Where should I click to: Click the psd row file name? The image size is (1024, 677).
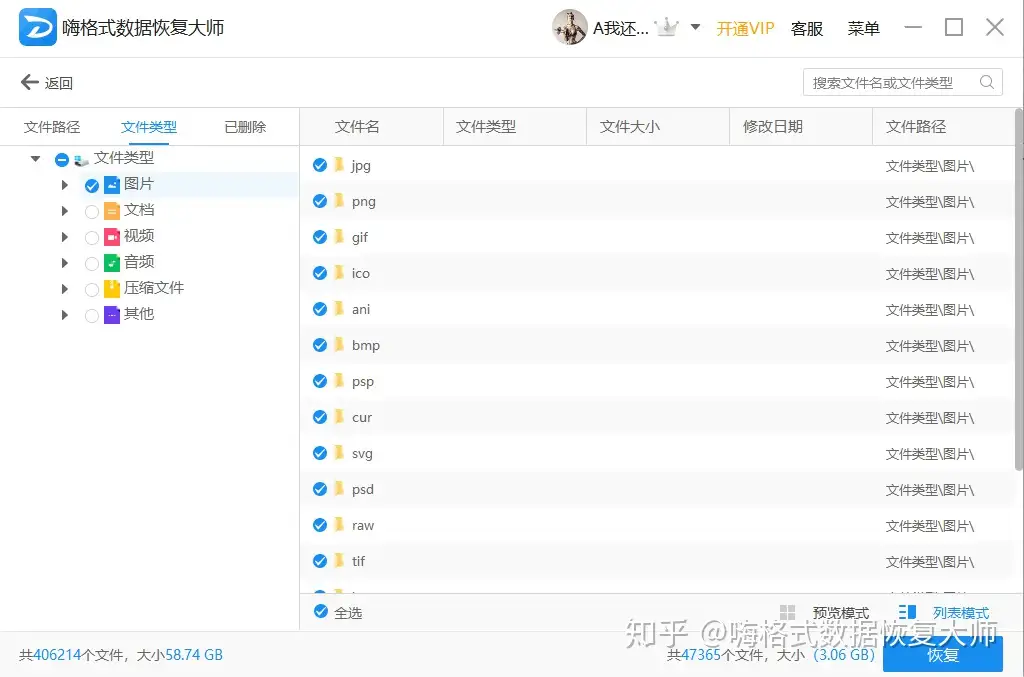[x=363, y=489]
